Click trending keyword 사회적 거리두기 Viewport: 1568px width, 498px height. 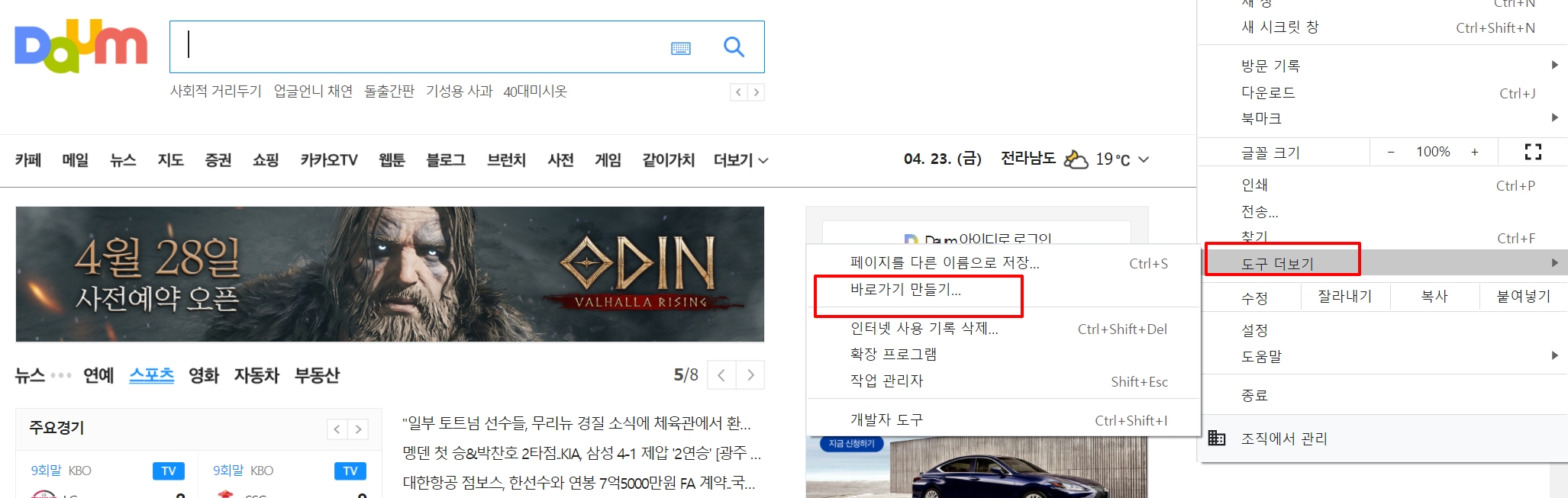tap(216, 92)
